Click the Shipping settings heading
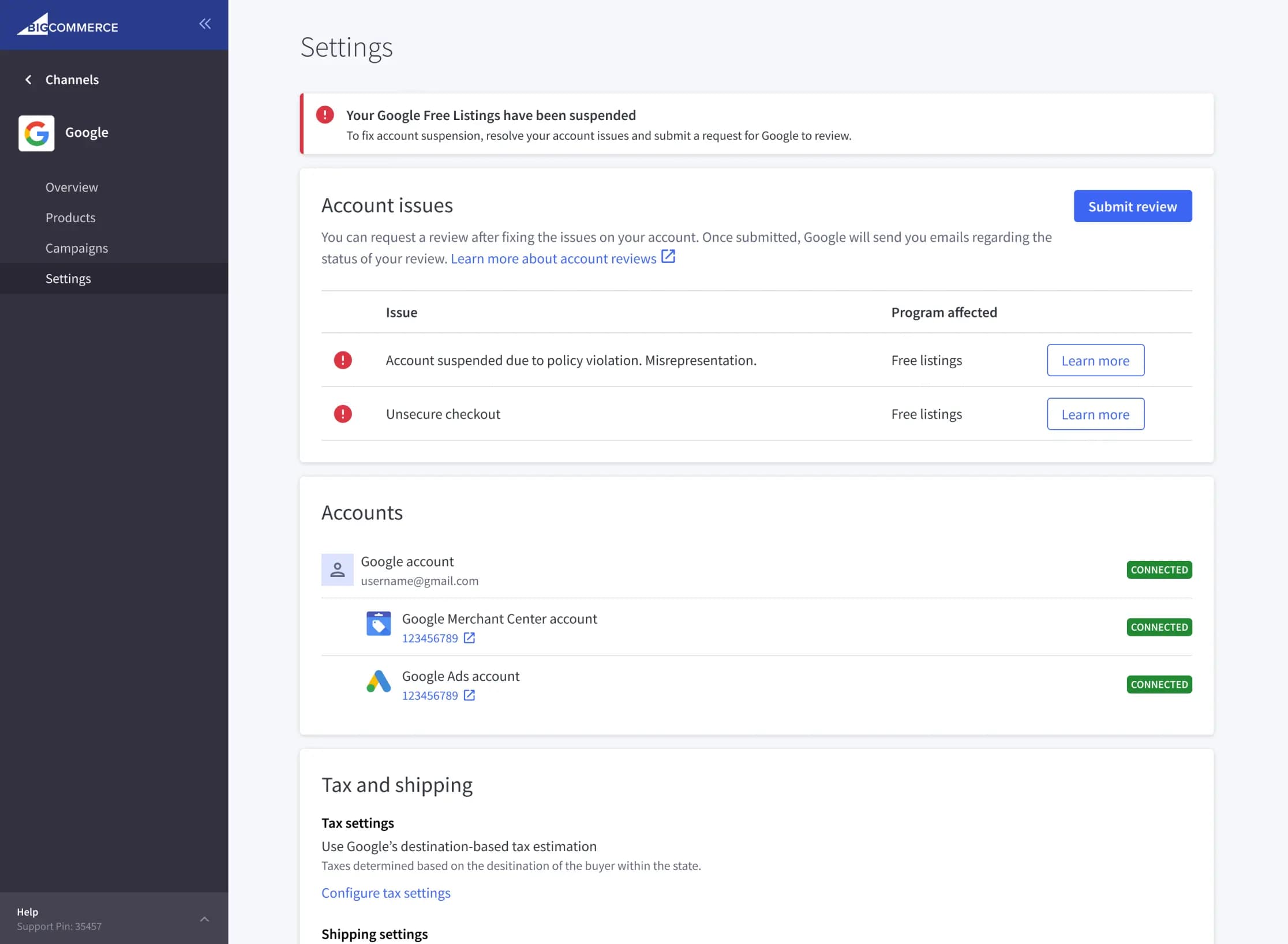 click(x=375, y=934)
